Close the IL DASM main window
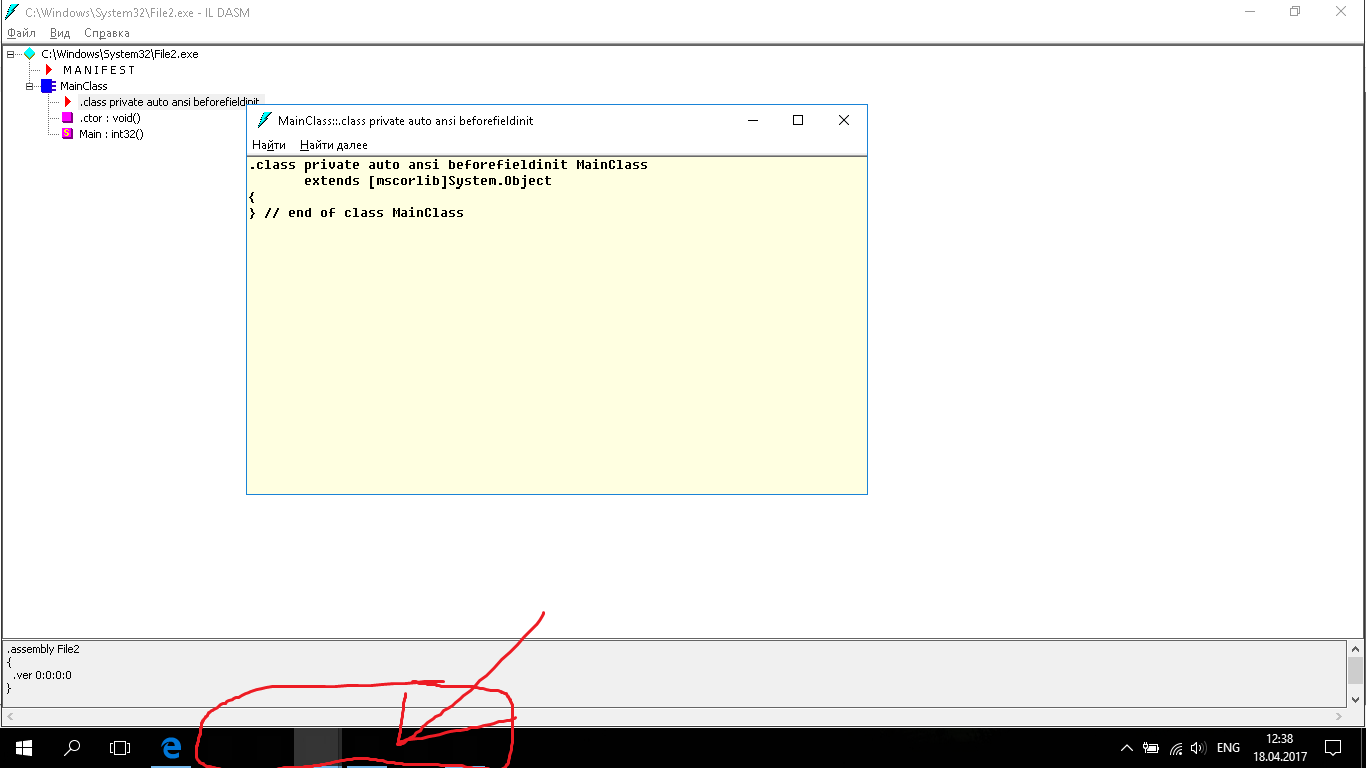Screen dimensions: 1366x768 (1342, 11)
